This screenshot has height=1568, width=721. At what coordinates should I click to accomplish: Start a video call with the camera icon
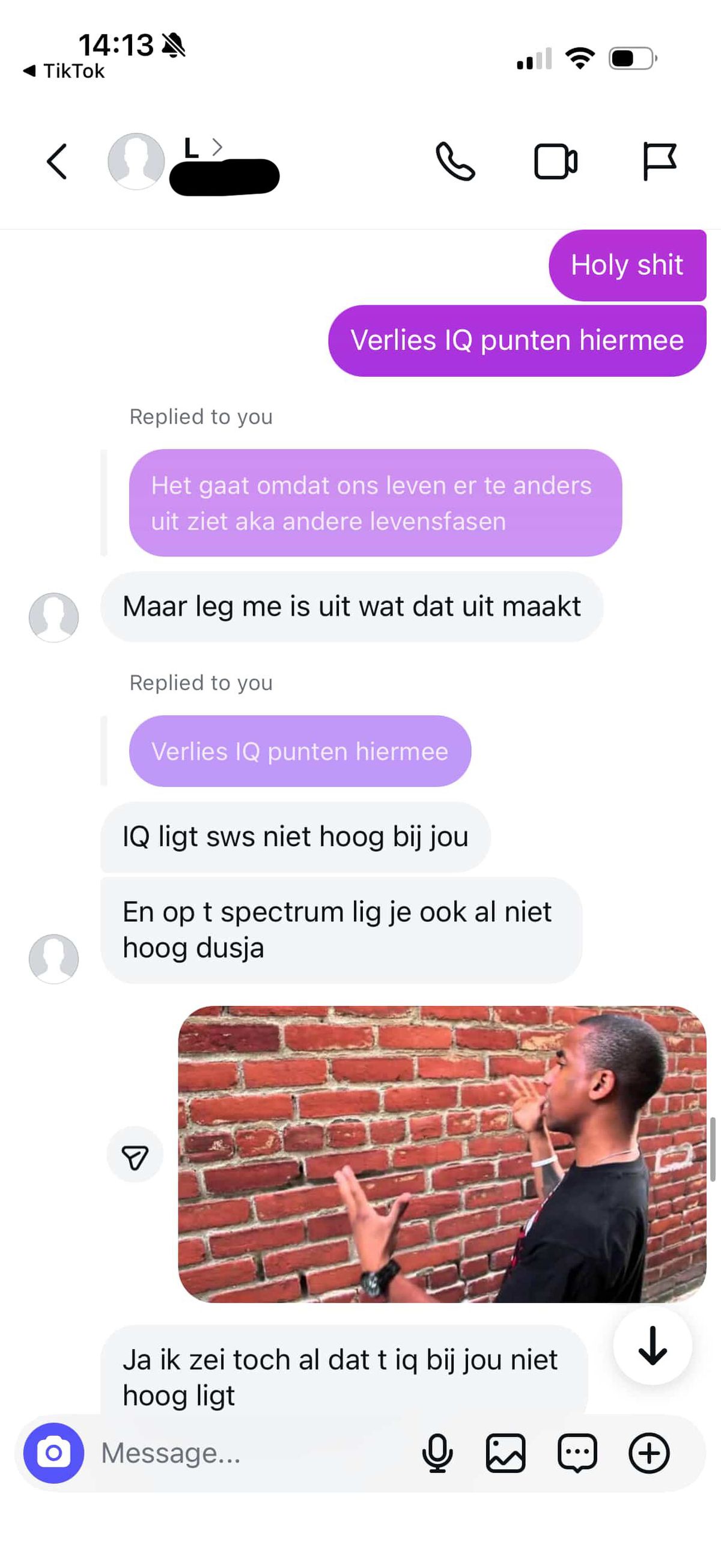tap(556, 162)
